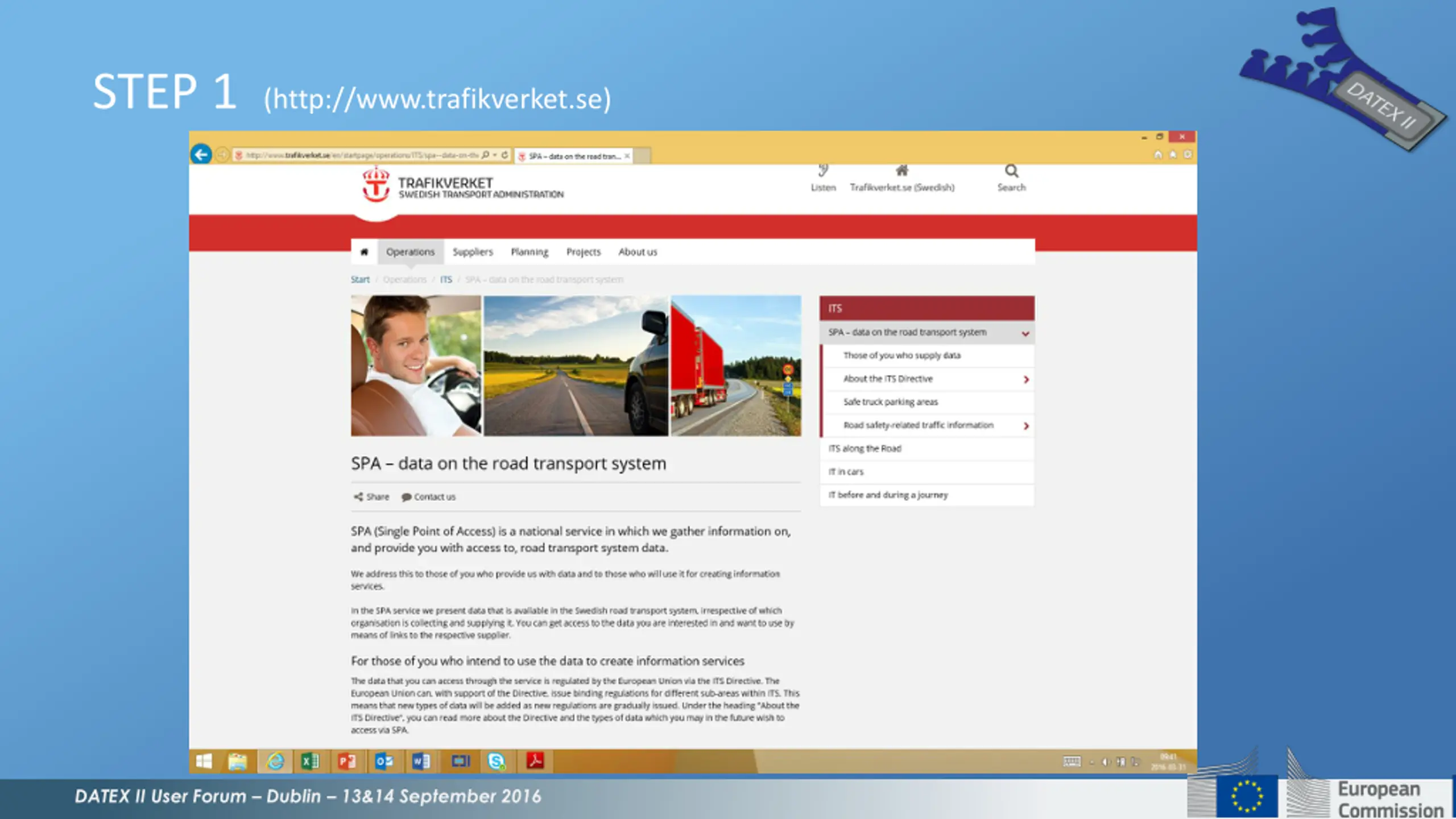This screenshot has height=819, width=1456.
Task: Open browser Favorites star icon
Action: pyautogui.click(x=1173, y=155)
